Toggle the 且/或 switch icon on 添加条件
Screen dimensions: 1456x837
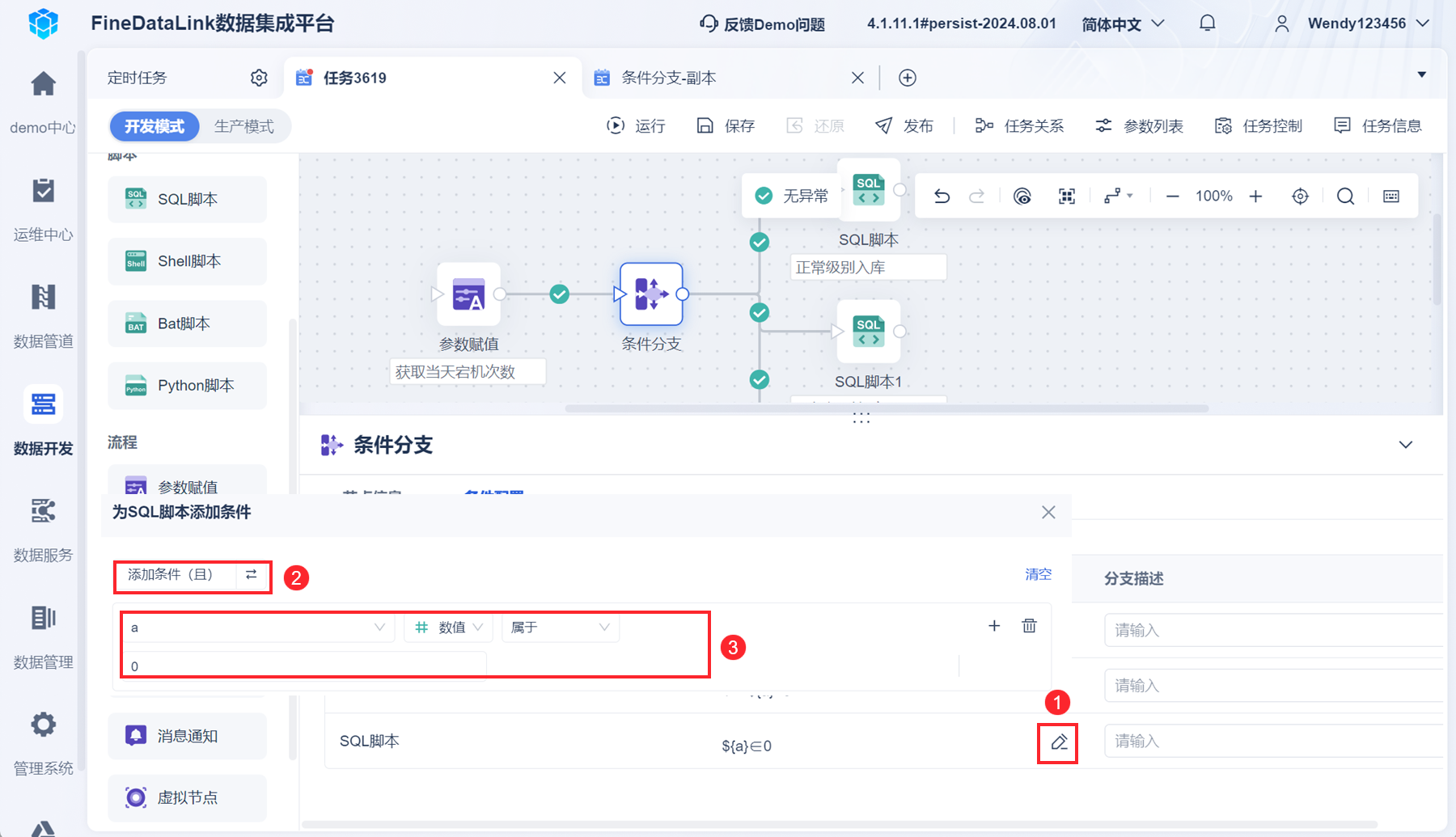pyautogui.click(x=252, y=574)
